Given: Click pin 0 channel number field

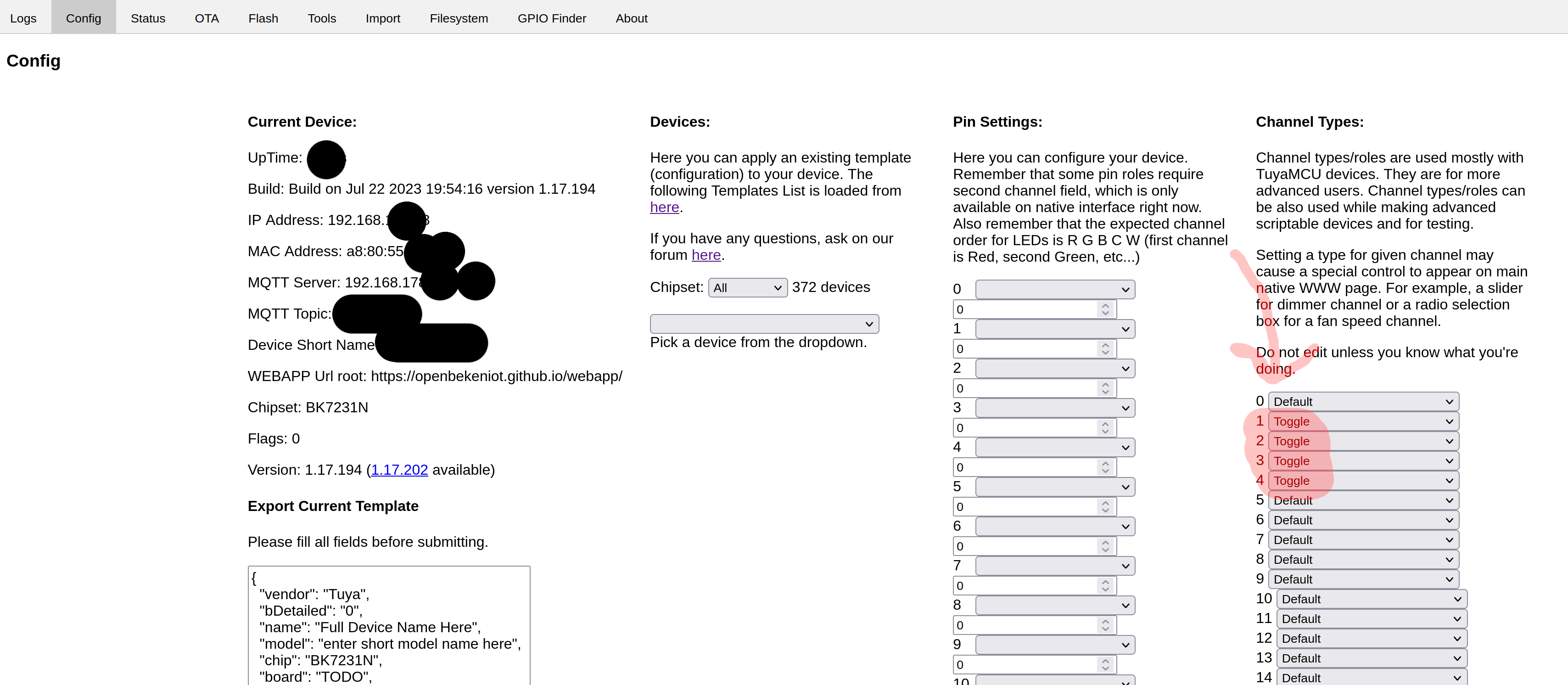Looking at the screenshot, I should point(1034,309).
